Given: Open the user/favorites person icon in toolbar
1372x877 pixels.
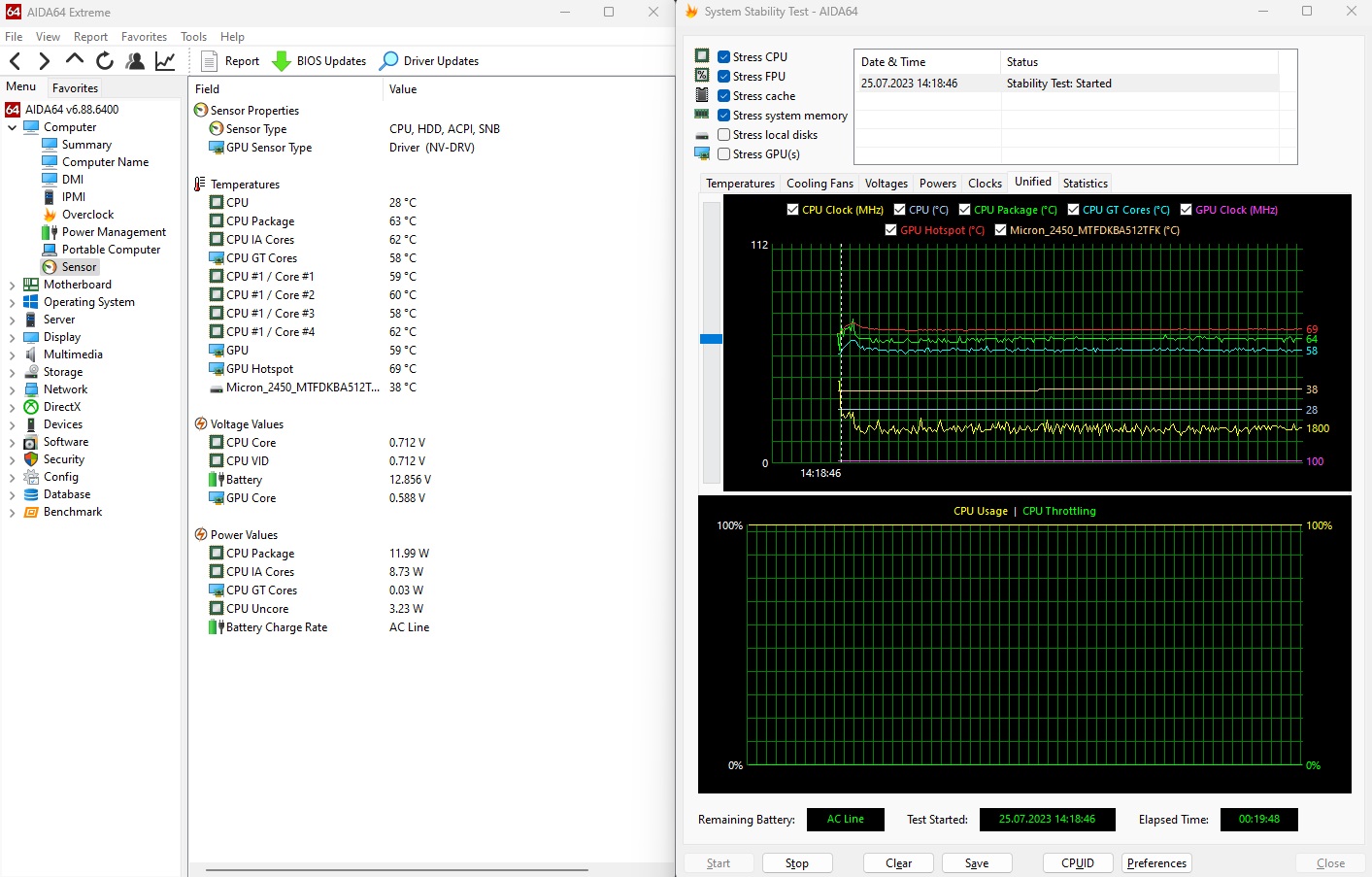Looking at the screenshot, I should coord(135,61).
